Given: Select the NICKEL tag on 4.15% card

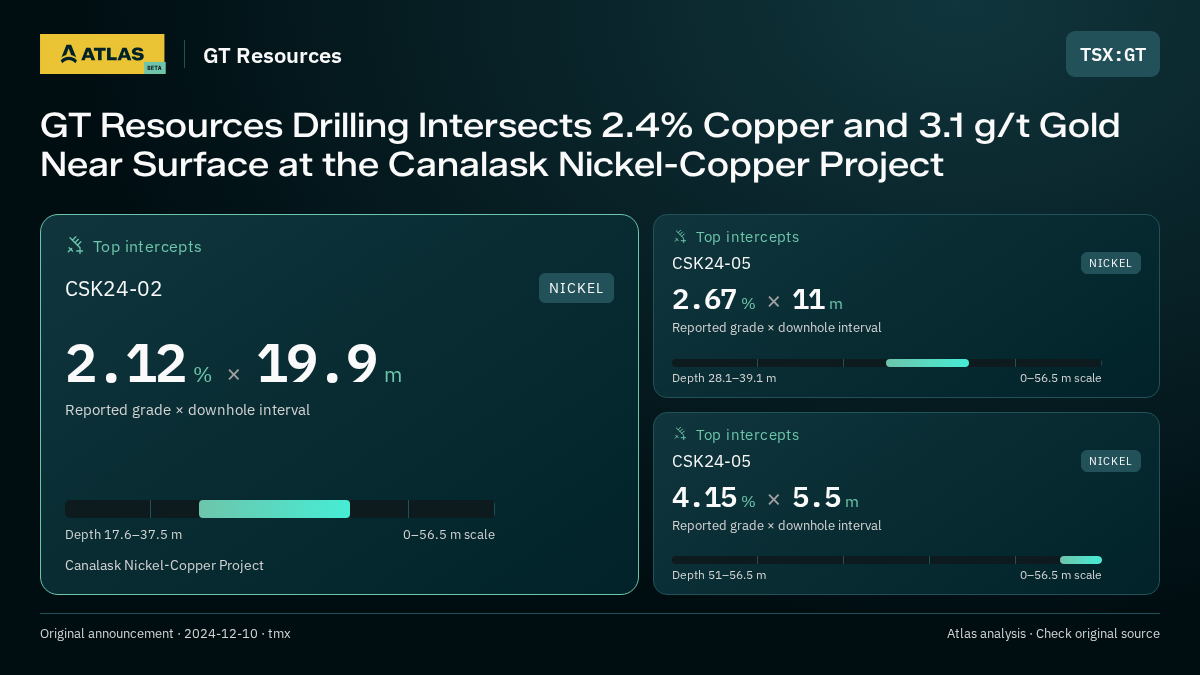Looking at the screenshot, I should [x=1110, y=461].
